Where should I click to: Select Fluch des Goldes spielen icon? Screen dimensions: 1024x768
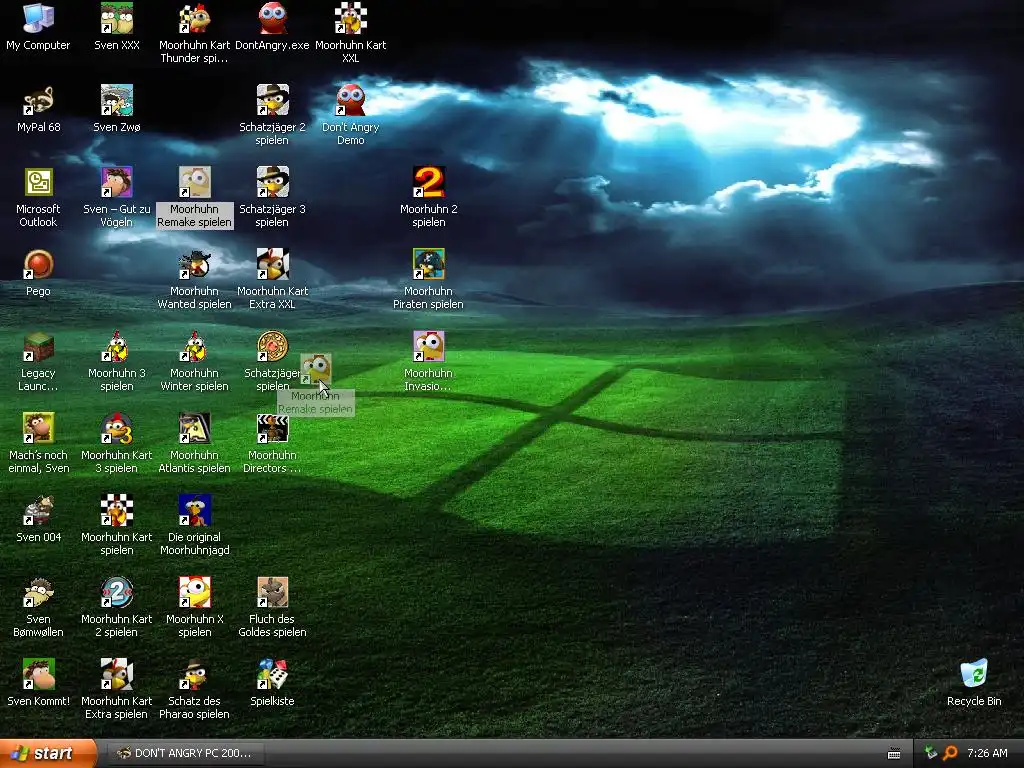[x=272, y=592]
